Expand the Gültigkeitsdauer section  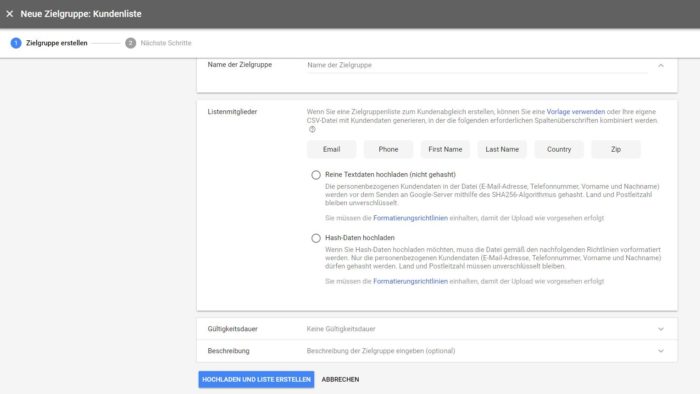(661, 329)
